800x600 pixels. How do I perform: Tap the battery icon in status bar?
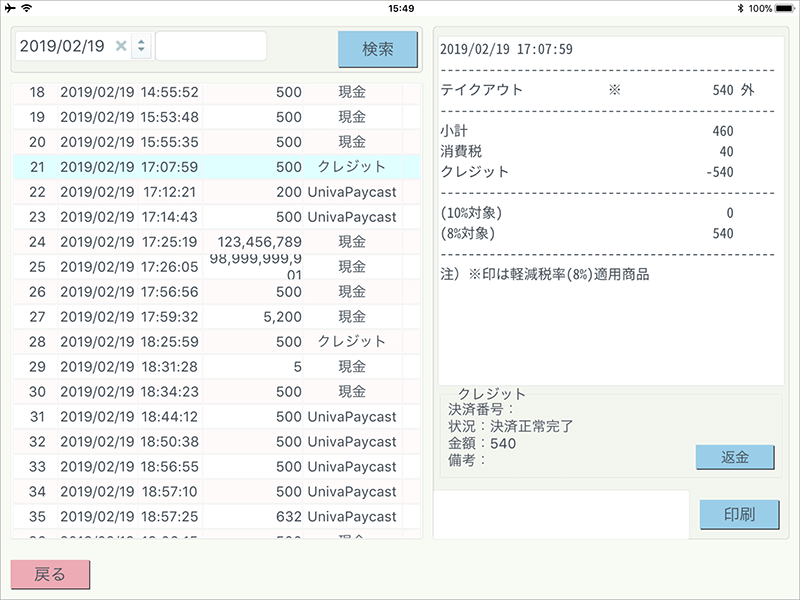(785, 8)
